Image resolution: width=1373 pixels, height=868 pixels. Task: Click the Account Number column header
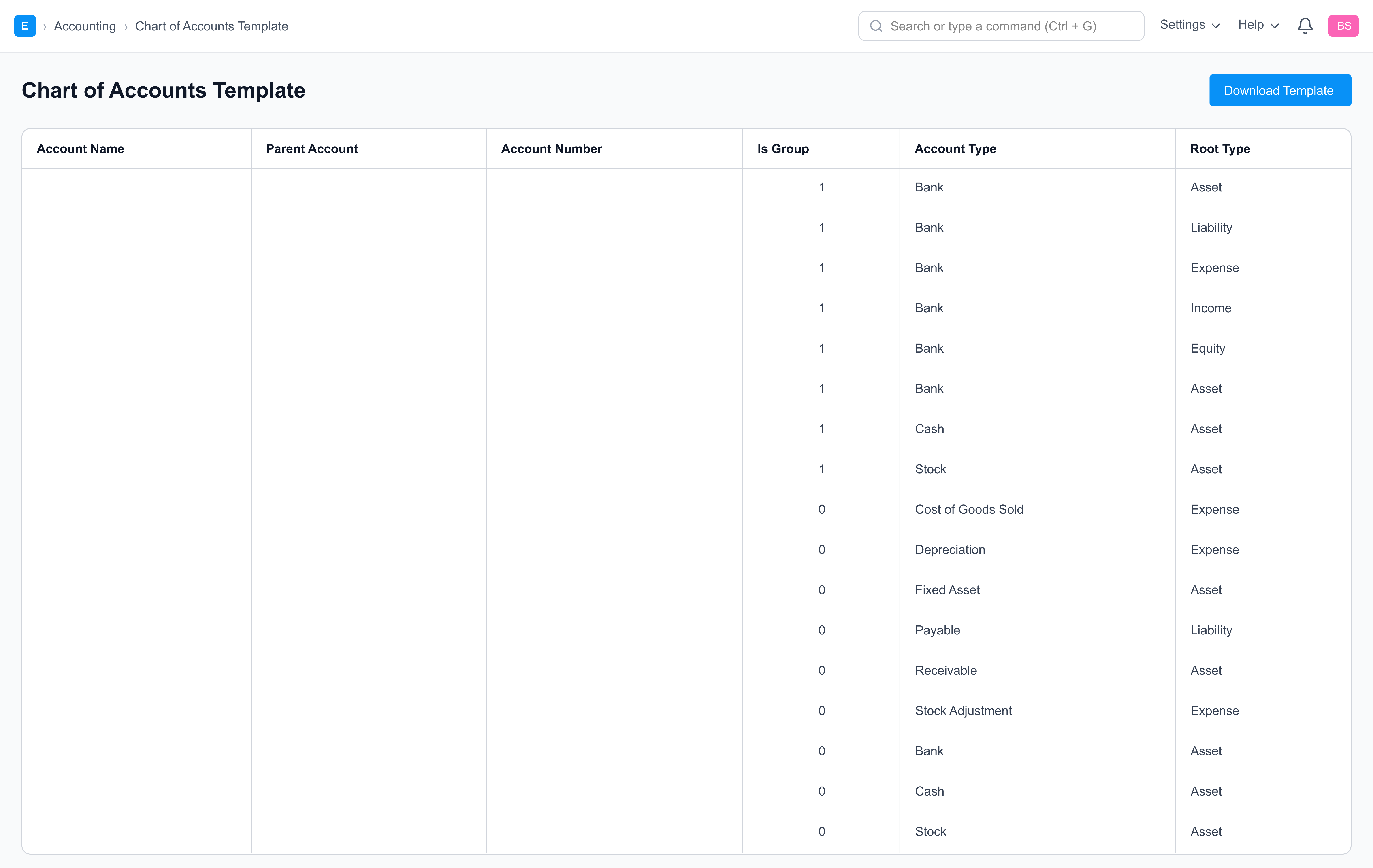551,149
